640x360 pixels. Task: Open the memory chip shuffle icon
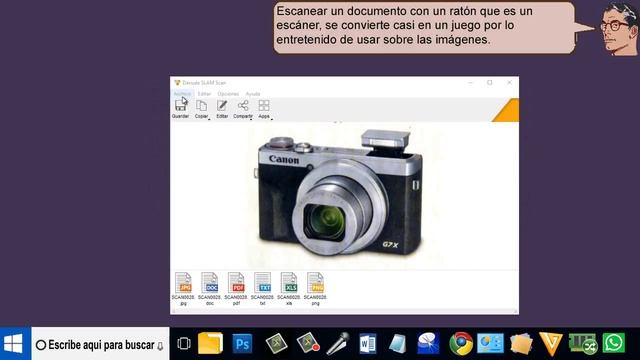583,343
